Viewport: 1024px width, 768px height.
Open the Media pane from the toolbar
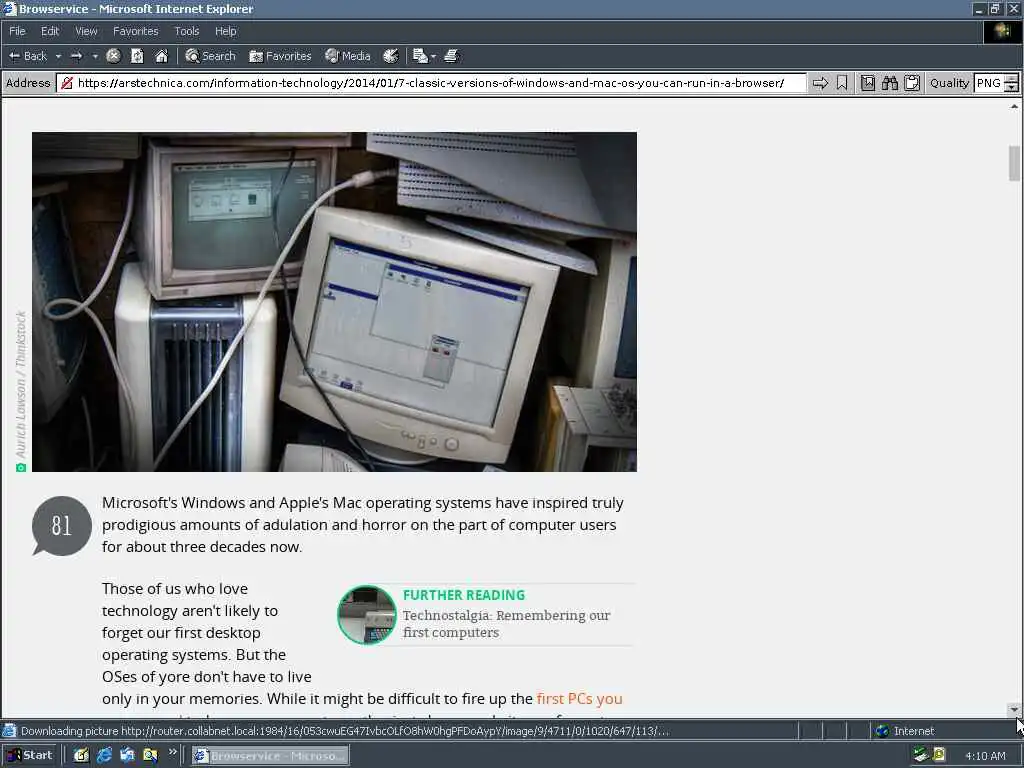(x=348, y=56)
